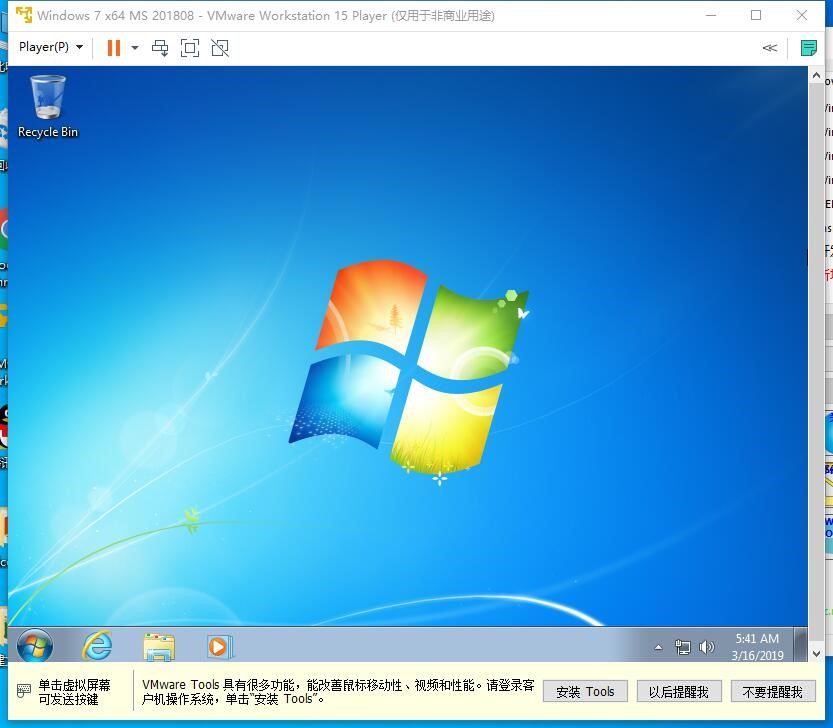This screenshot has width=833, height=728.
Task: Pause the virtual machine
Action: coord(114,48)
